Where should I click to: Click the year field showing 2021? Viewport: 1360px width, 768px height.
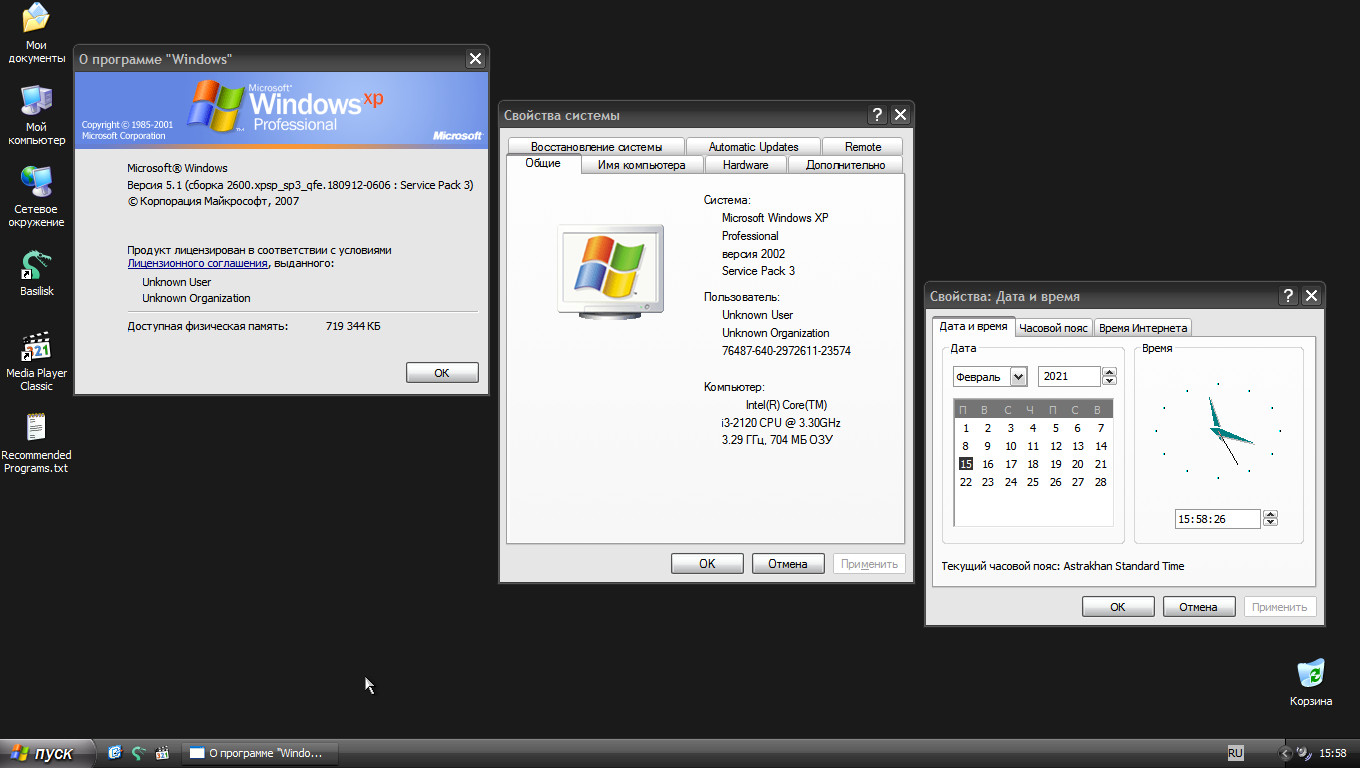point(1069,377)
